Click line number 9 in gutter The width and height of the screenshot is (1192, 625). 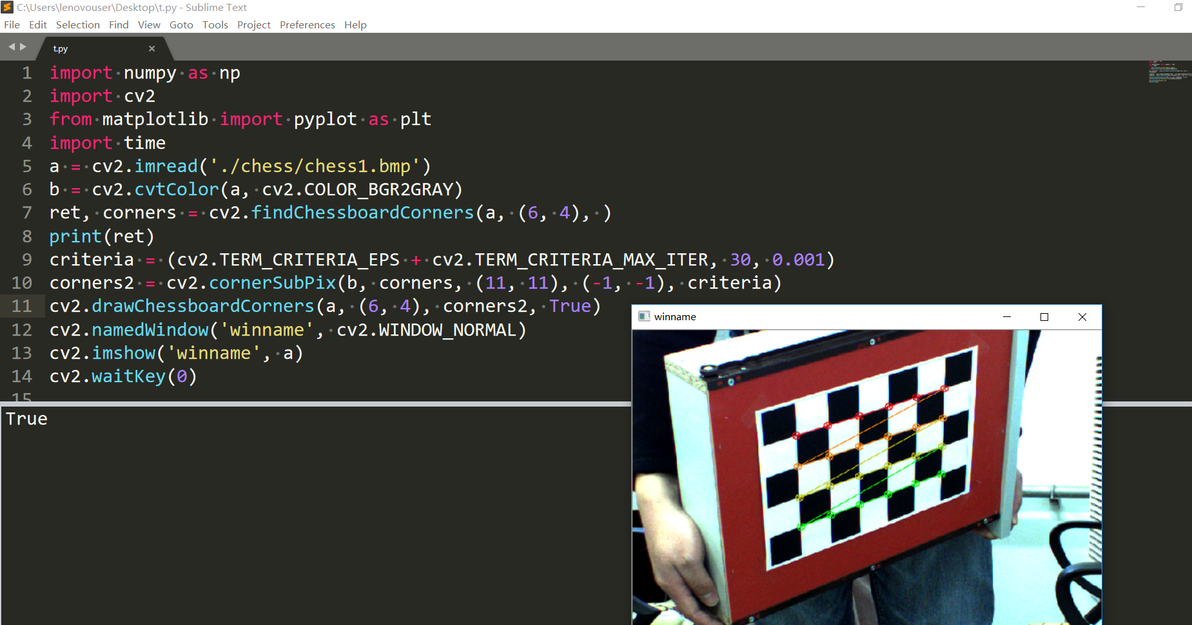click(27, 260)
